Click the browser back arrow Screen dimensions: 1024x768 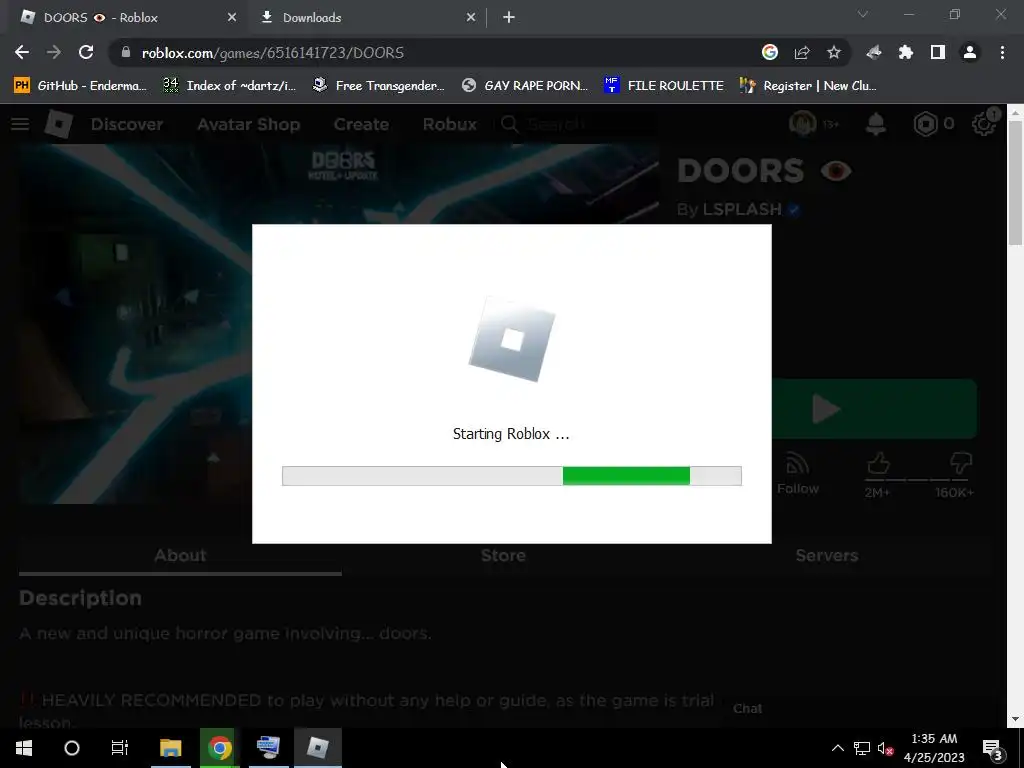click(22, 53)
